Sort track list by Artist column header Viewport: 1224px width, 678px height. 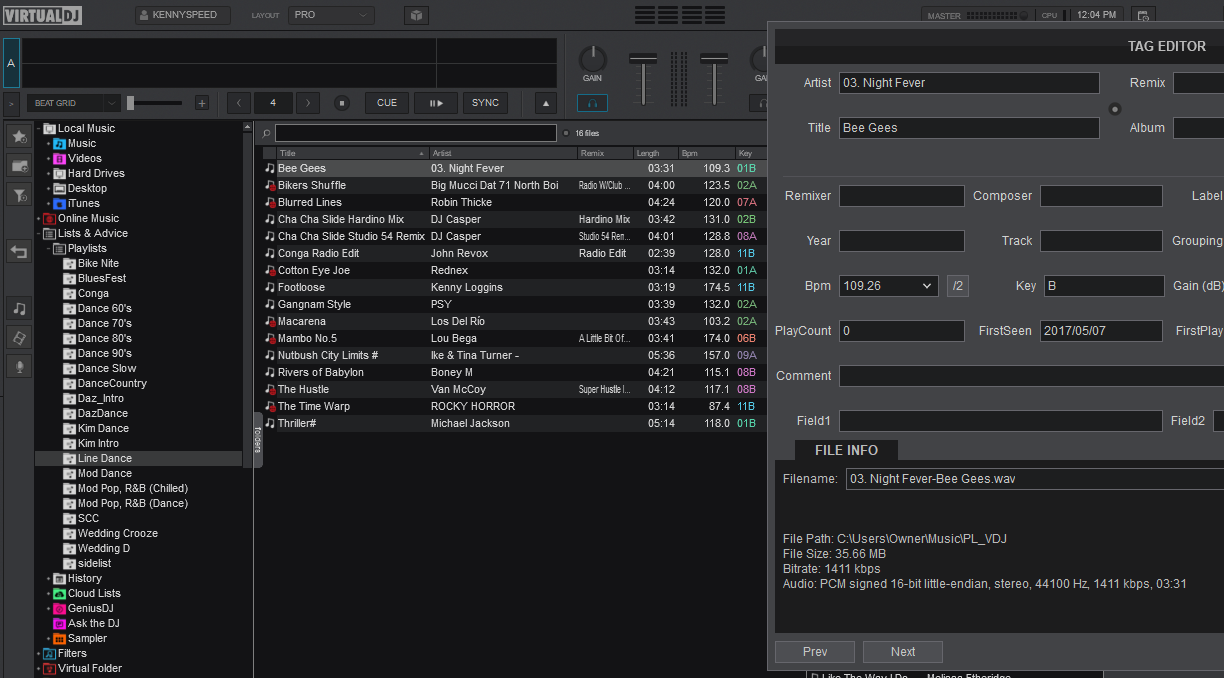click(x=503, y=153)
